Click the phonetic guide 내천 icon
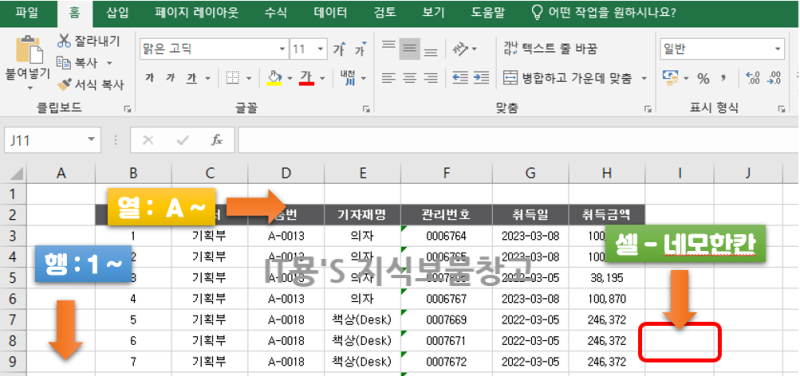The image size is (800, 376). 348,78
